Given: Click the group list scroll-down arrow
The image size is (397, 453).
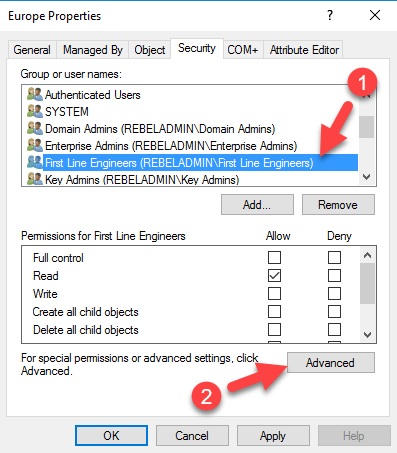Looking at the screenshot, I should [367, 177].
